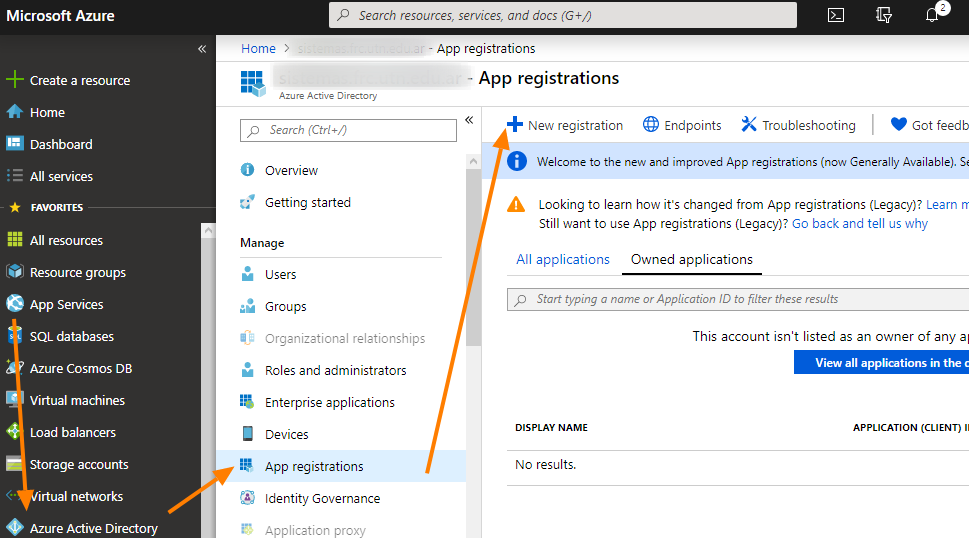
Task: Open Load balancers in sidebar
Action: click(73, 432)
